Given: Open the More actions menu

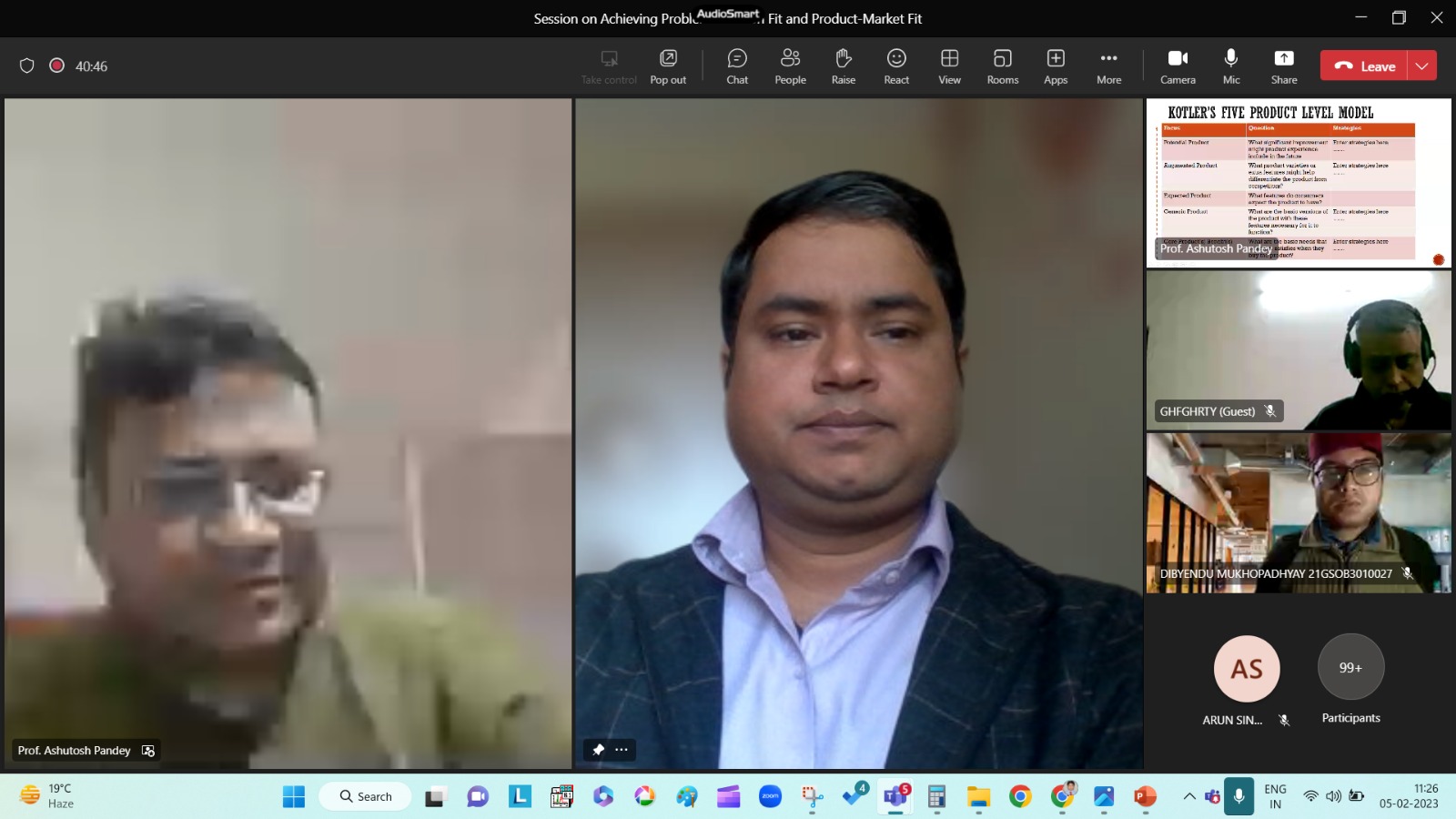Looking at the screenshot, I should pos(1108,66).
